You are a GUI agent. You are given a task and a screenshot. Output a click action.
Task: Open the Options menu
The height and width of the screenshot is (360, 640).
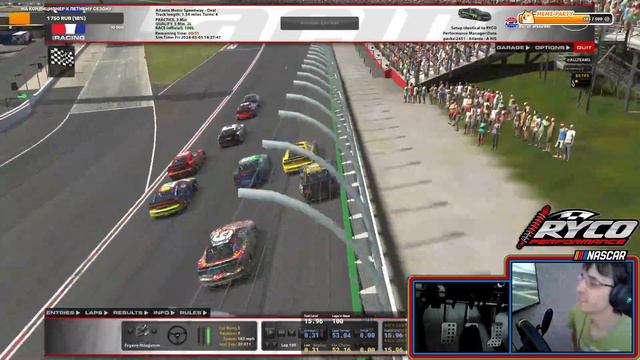click(552, 48)
